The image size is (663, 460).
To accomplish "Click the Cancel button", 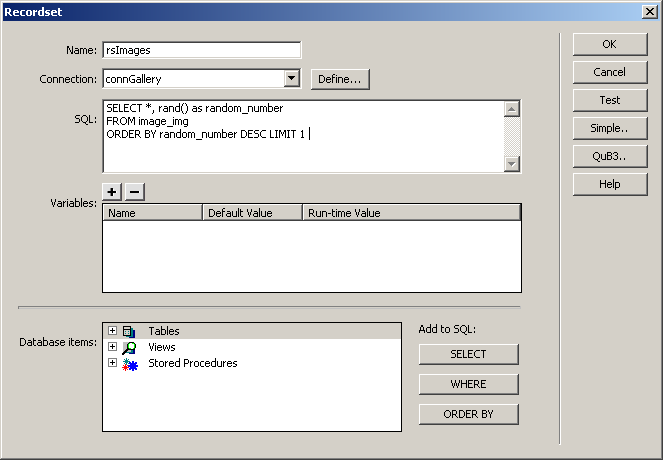I will tap(609, 72).
